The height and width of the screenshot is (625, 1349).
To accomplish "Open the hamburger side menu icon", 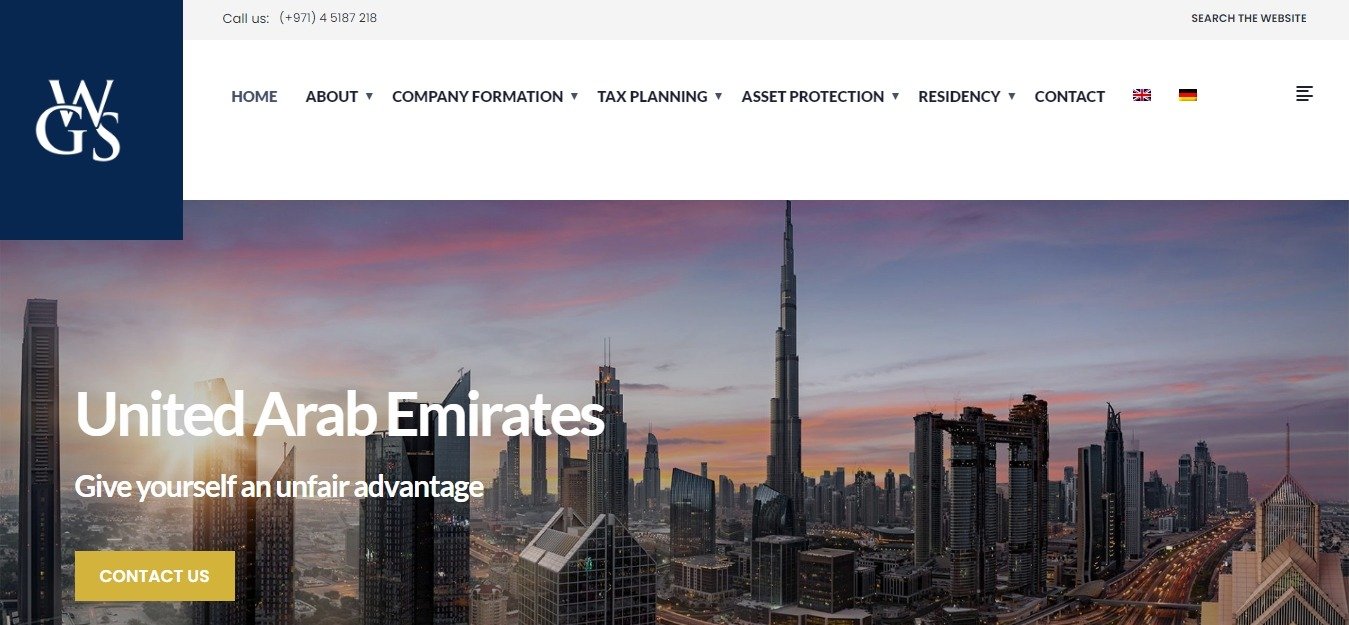I will coord(1304,94).
